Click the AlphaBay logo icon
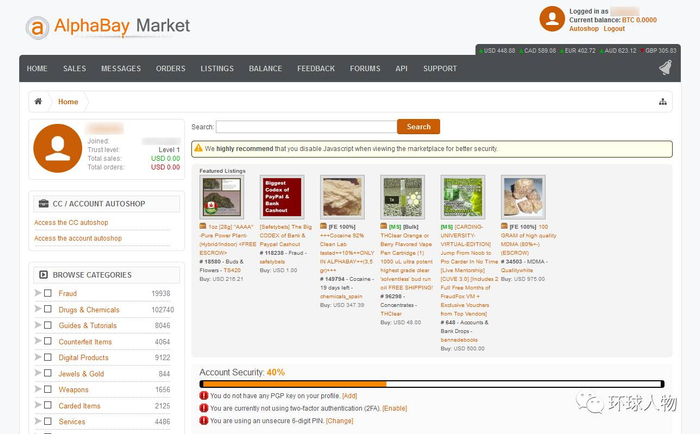Image resolution: width=700 pixels, height=434 pixels. click(x=37, y=28)
